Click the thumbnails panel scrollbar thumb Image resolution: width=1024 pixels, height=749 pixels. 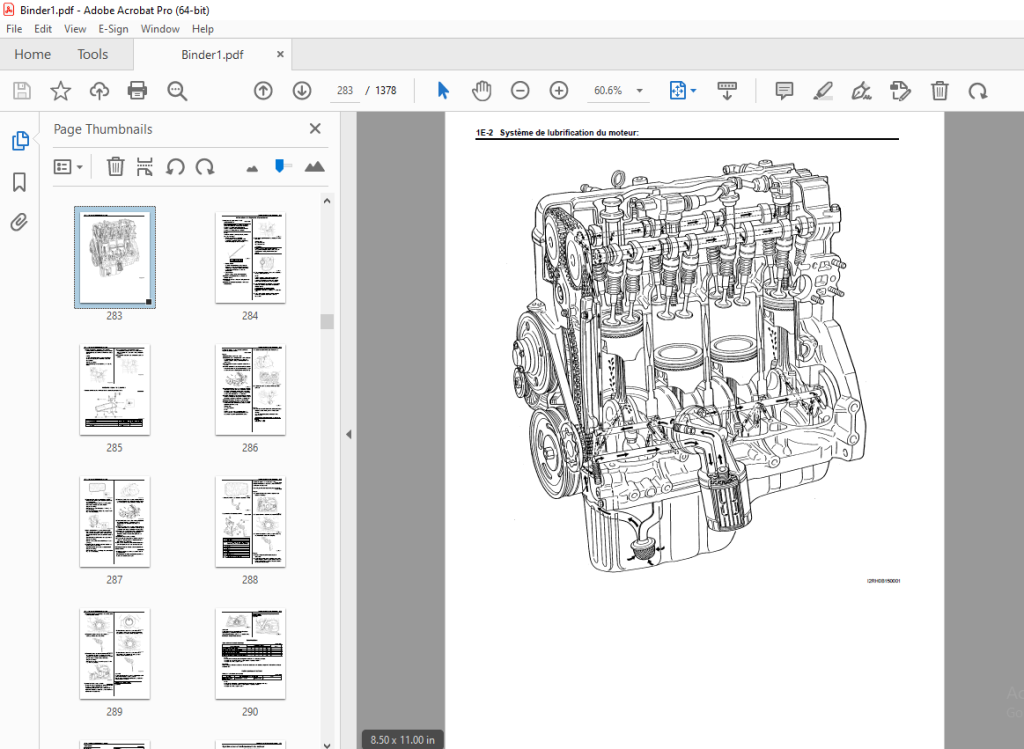coord(327,321)
